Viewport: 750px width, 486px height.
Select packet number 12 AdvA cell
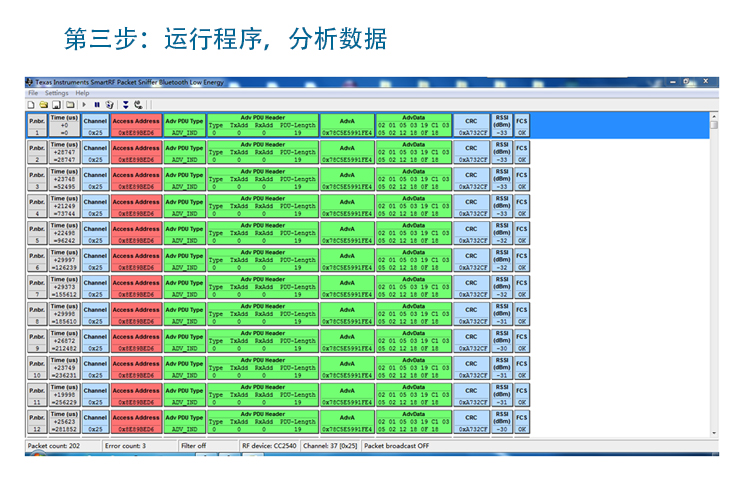pos(347,422)
